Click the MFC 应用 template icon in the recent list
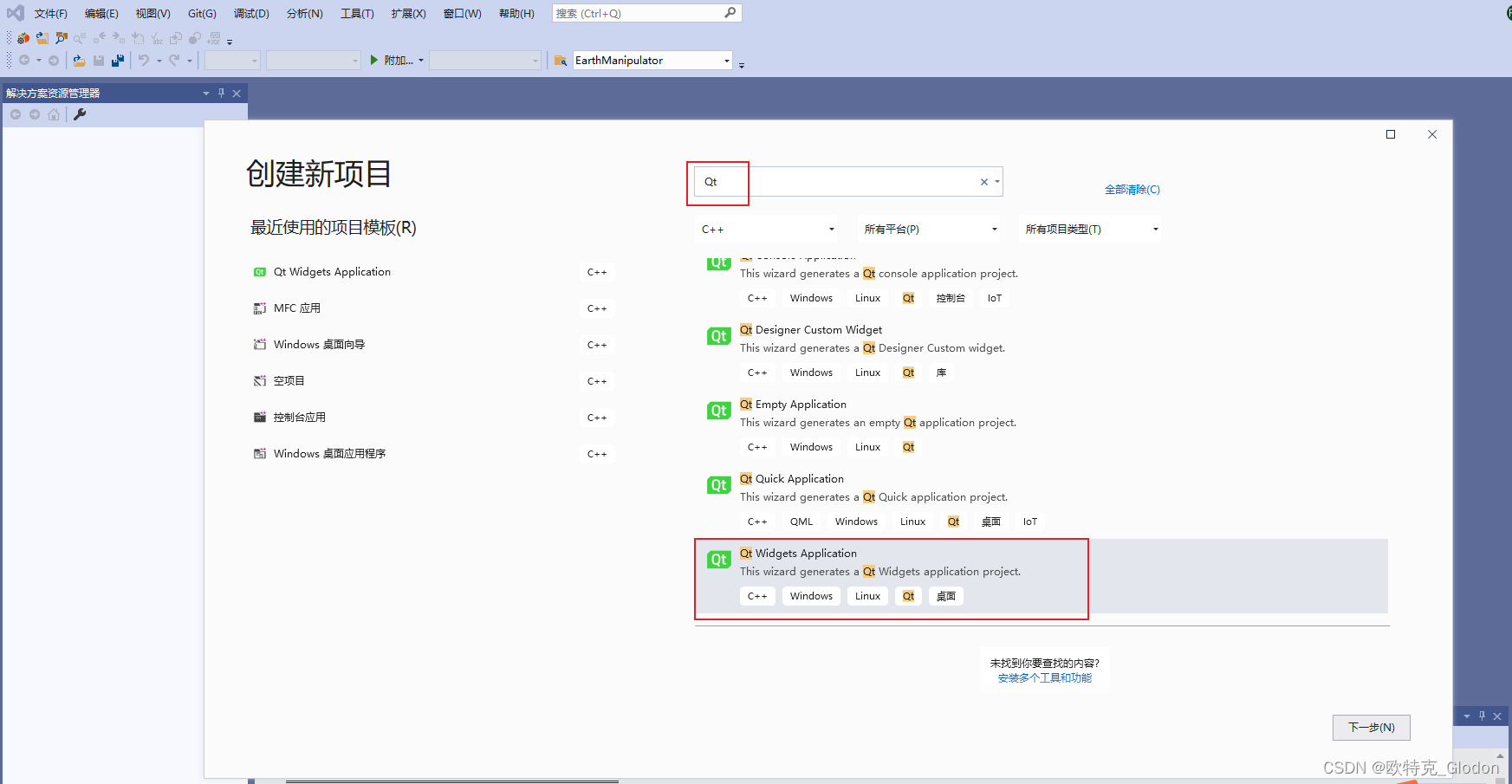The height and width of the screenshot is (784, 1512). click(260, 308)
